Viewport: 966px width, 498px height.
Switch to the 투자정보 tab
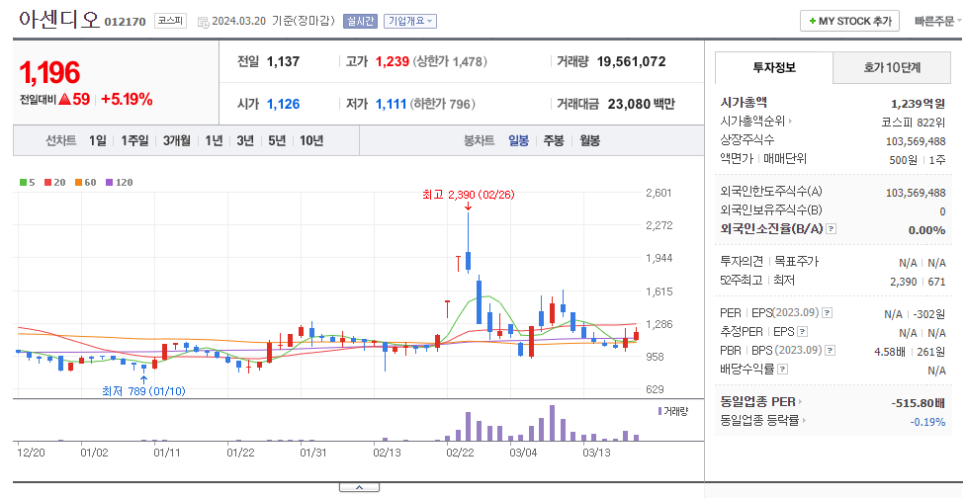point(774,68)
